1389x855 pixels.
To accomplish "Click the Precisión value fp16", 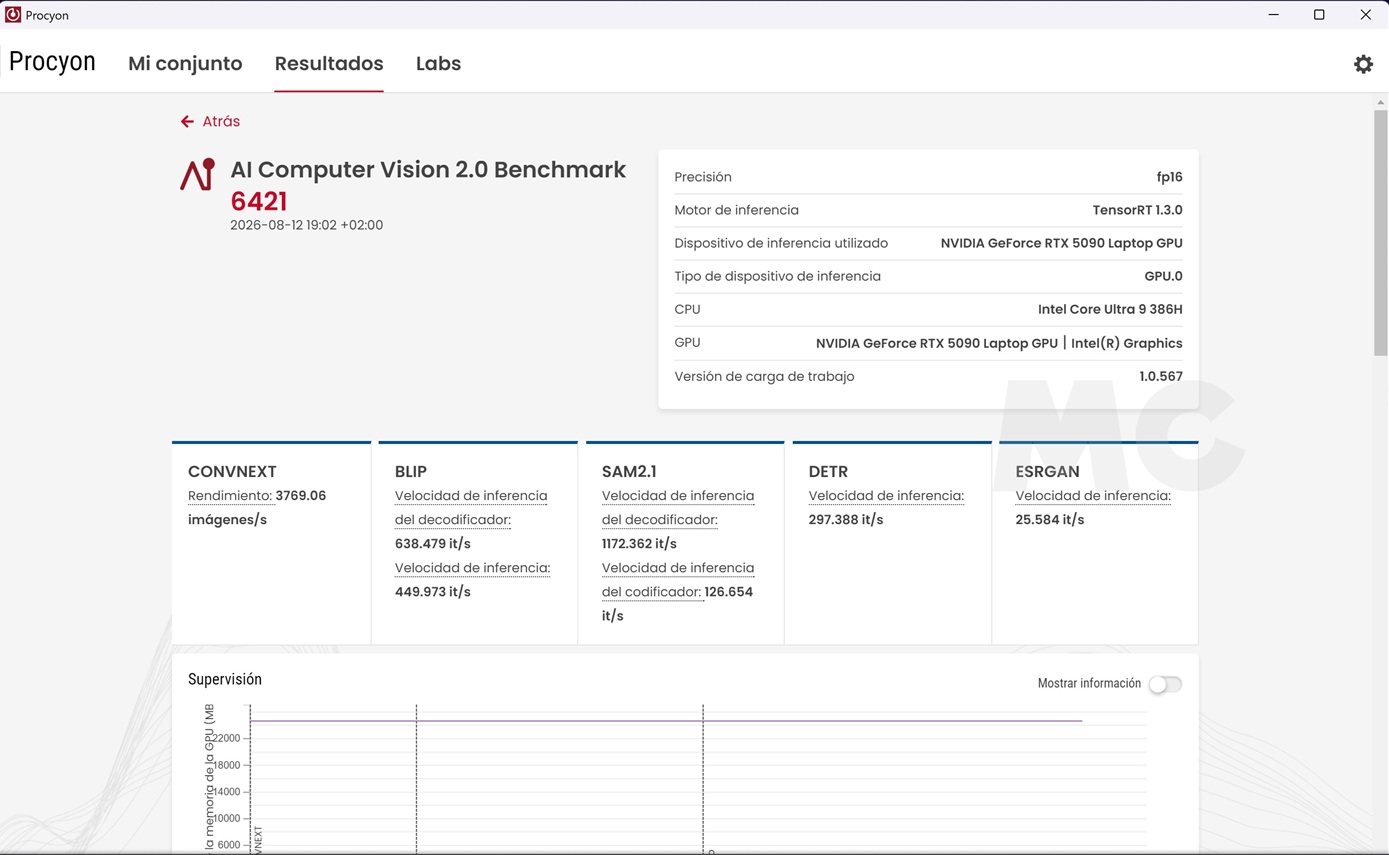I will (x=1170, y=177).
